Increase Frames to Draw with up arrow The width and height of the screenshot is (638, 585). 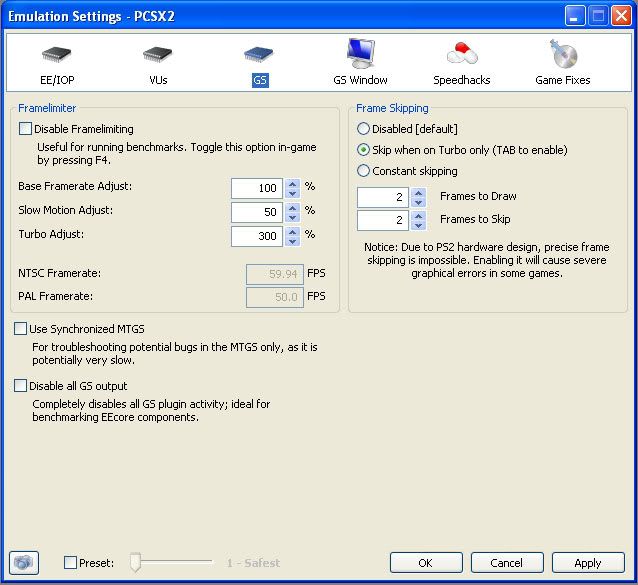click(x=418, y=192)
